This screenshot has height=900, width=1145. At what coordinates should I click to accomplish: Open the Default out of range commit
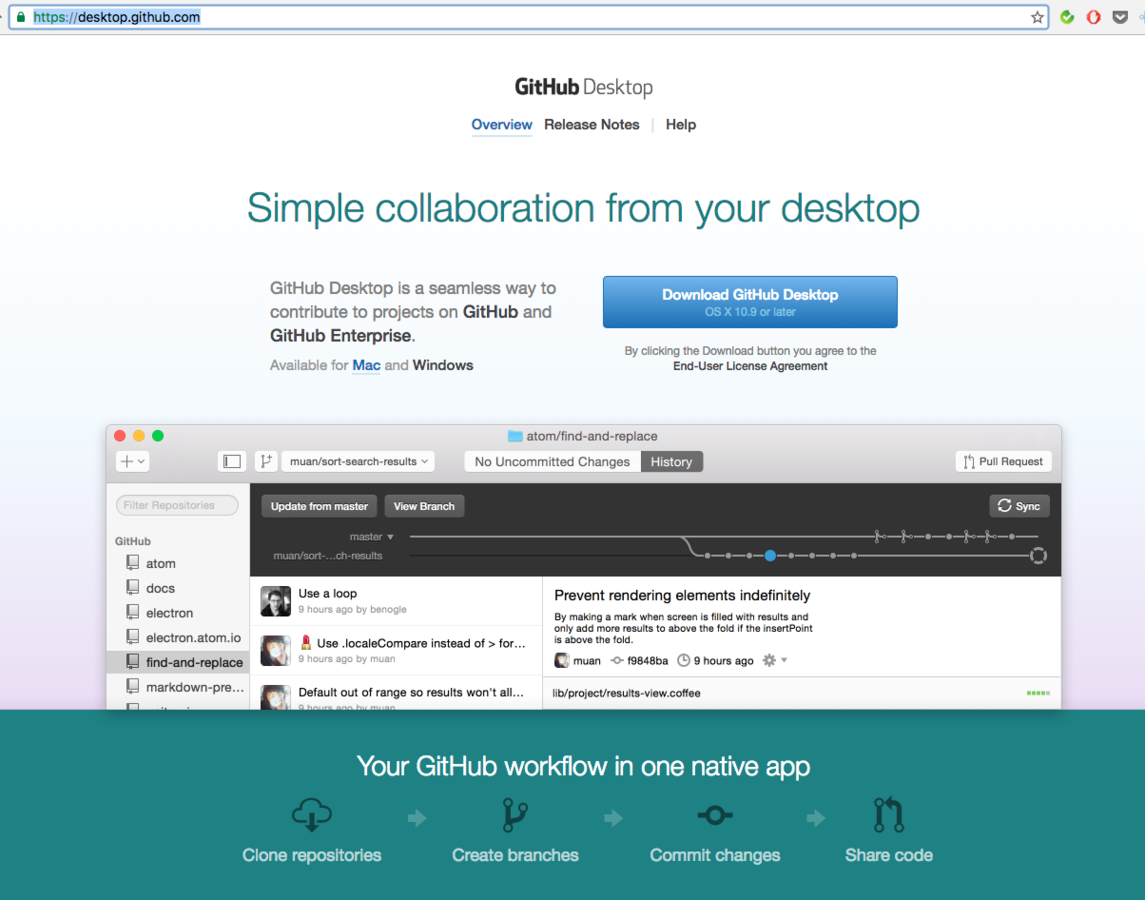point(397,693)
